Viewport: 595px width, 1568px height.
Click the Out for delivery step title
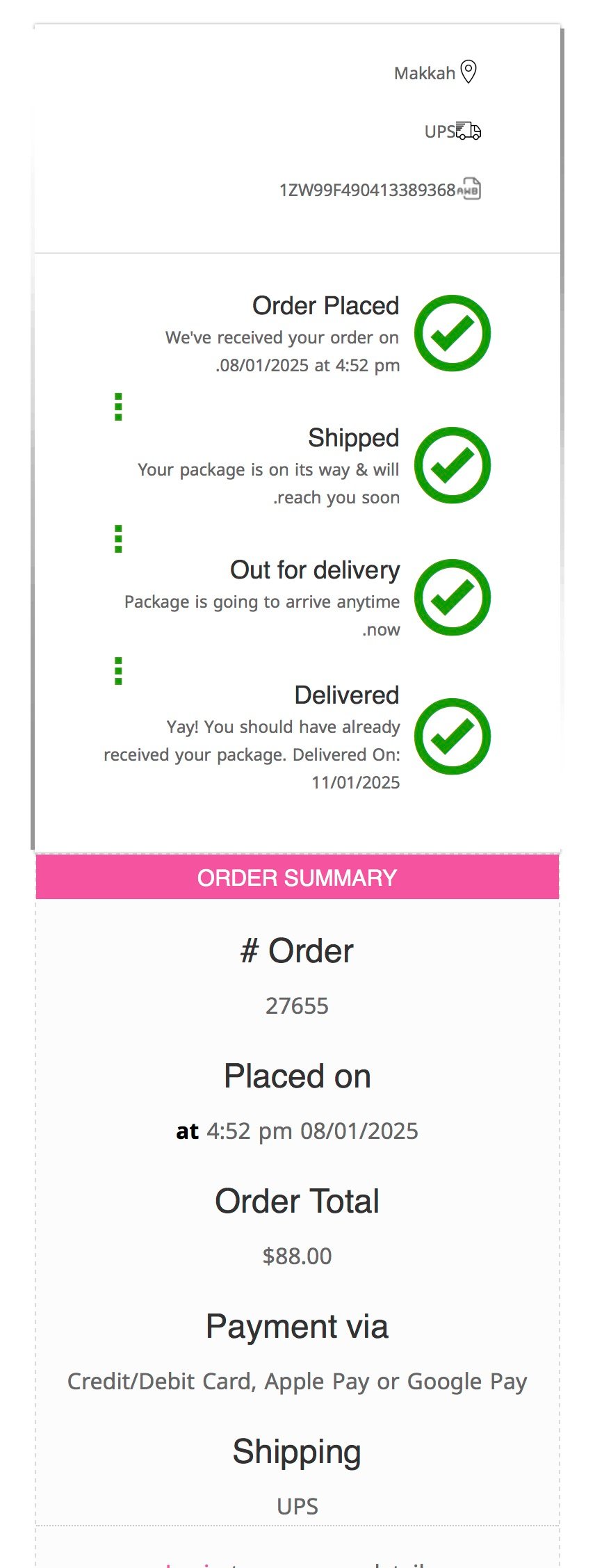(x=315, y=569)
